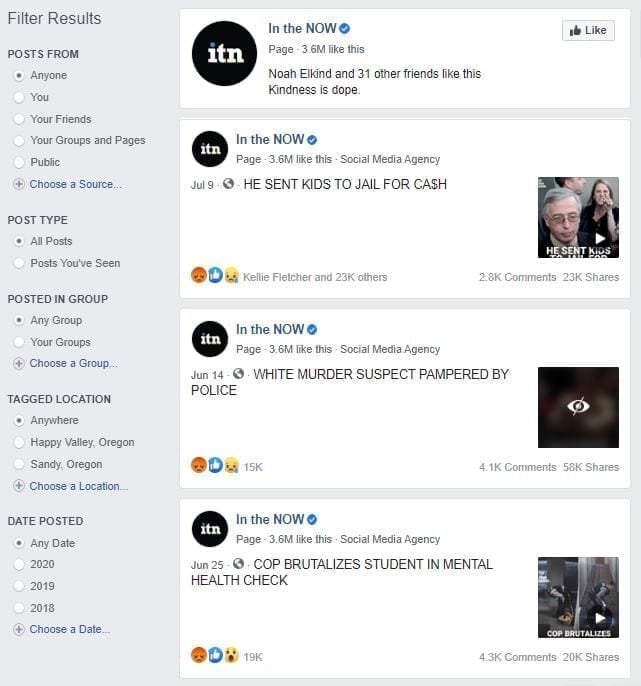Viewport: 641px width, 686px height.
Task: Click the globe privacy icon on Jul 9 post
Action: tap(228, 184)
